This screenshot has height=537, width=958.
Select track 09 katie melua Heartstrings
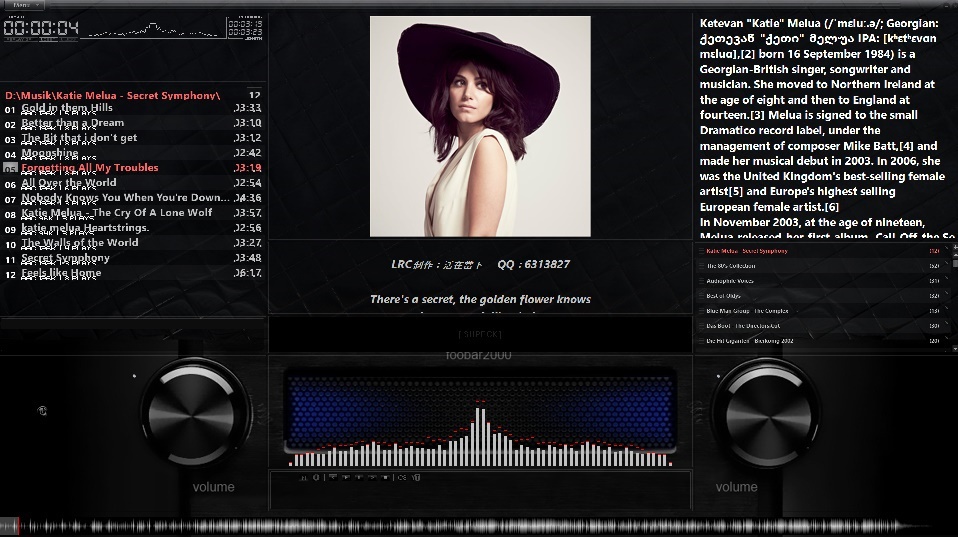pos(133,228)
